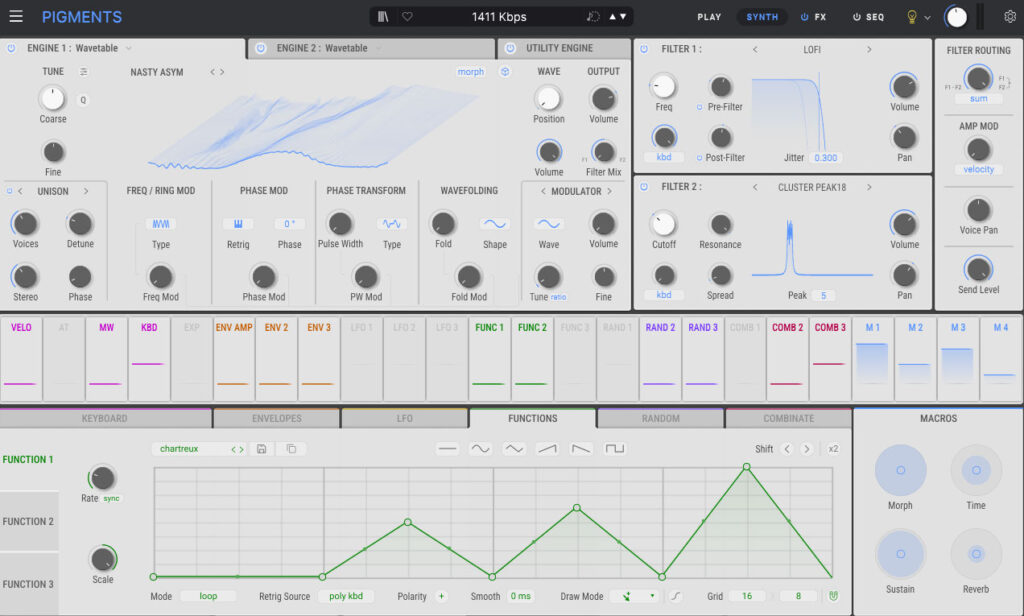Choose the flat line function shape
The image size is (1024, 616).
(447, 449)
